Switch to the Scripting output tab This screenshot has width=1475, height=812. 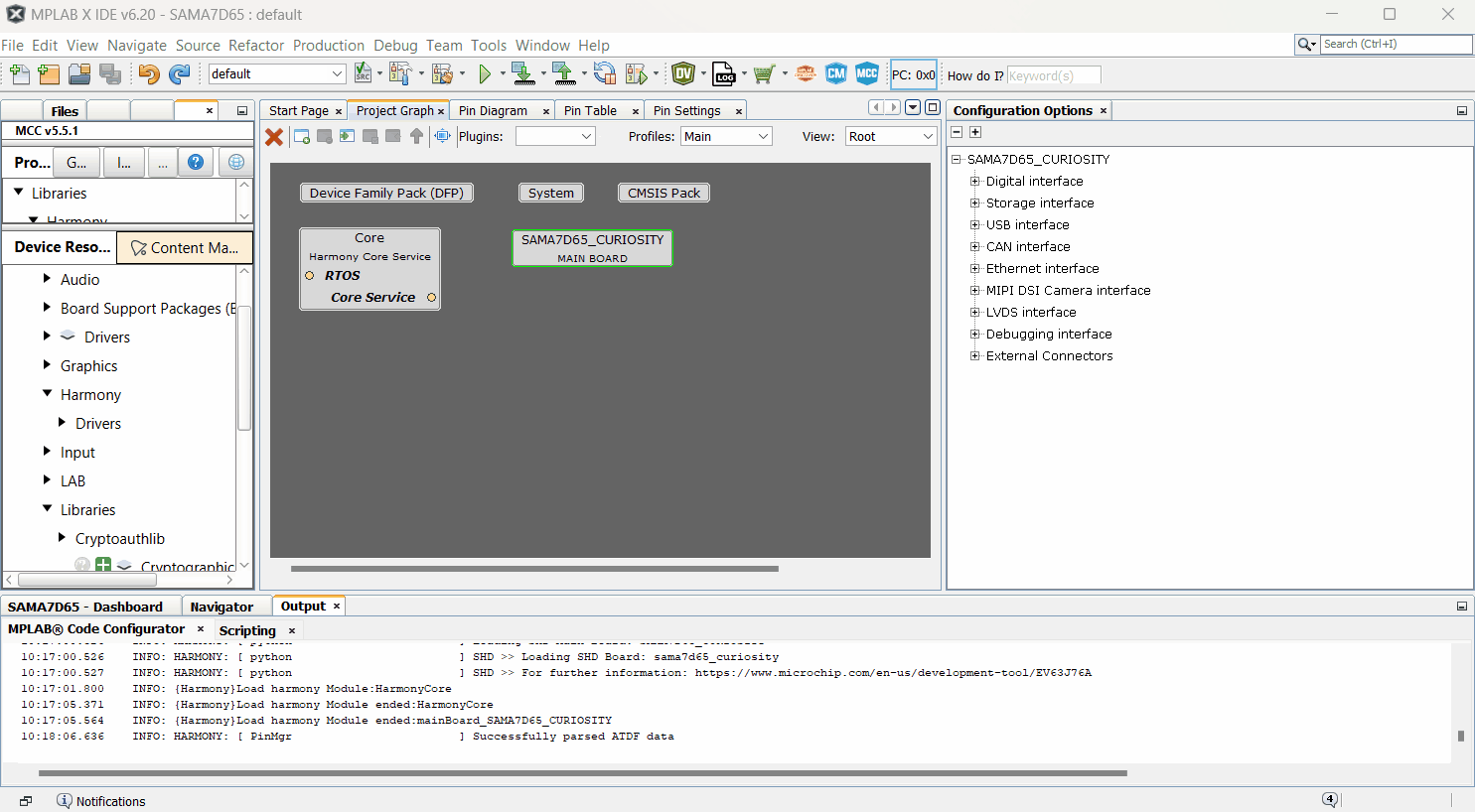pos(247,630)
